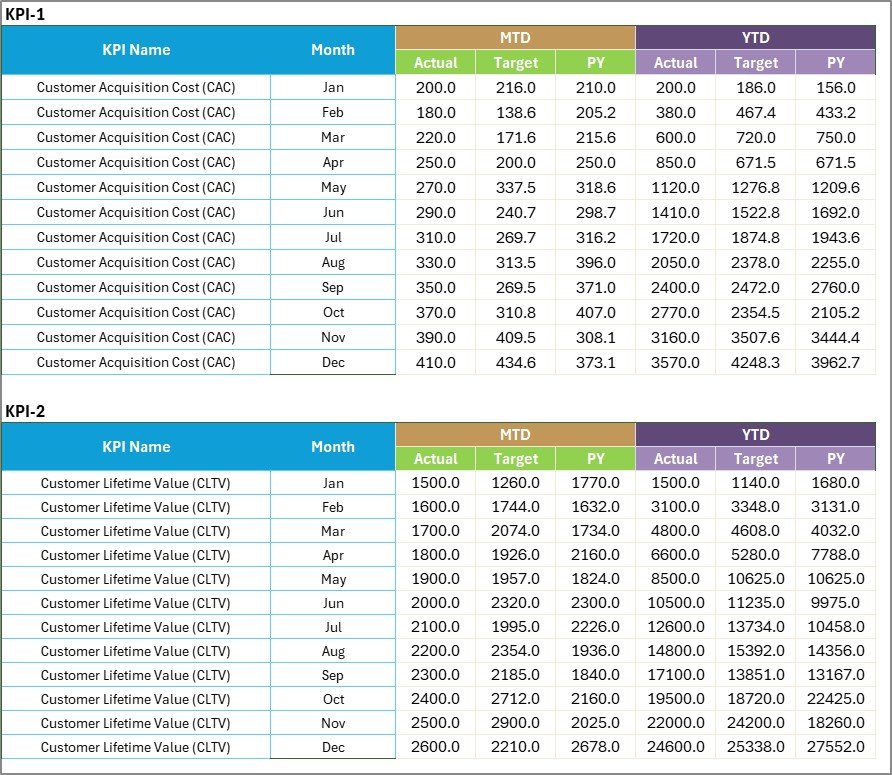Select the Month header in KPI-2 table
Image resolution: width=892 pixels, height=775 pixels.
click(333, 447)
